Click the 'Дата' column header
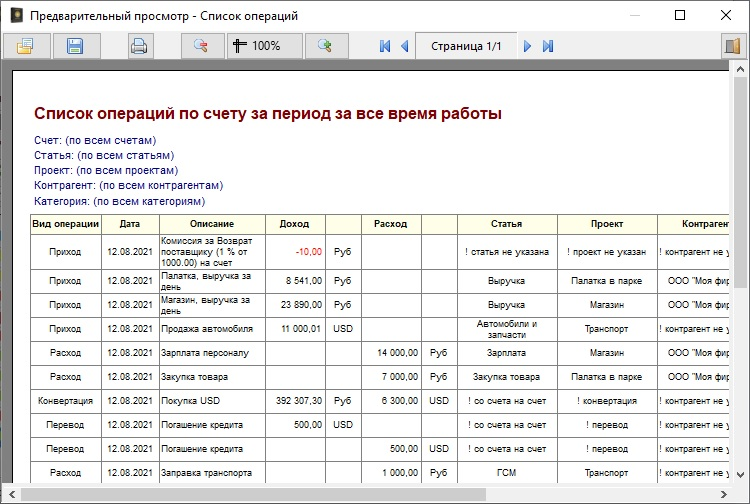The image size is (750, 504). pyautogui.click(x=130, y=224)
